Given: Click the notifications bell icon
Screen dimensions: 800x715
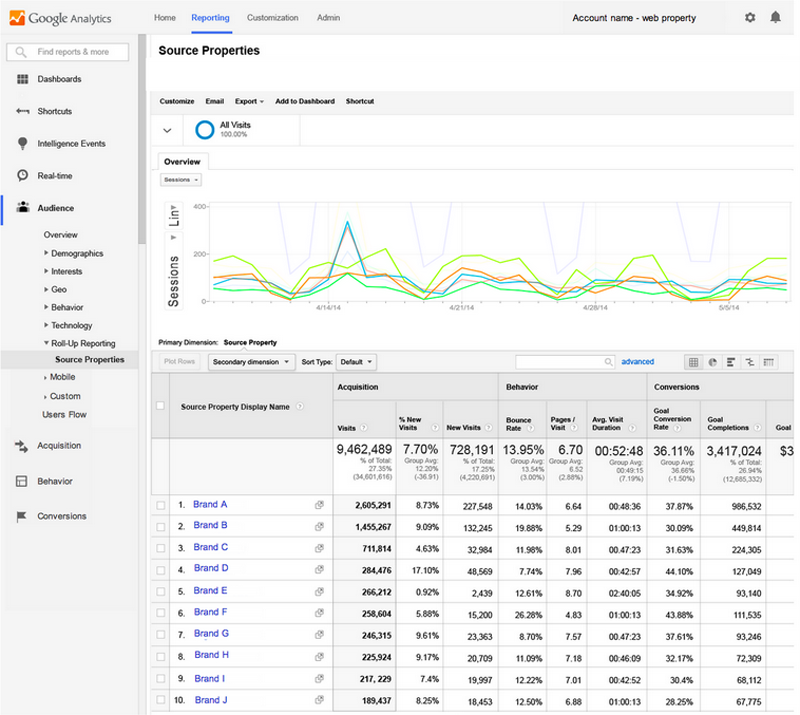Looking at the screenshot, I should click(776, 17).
